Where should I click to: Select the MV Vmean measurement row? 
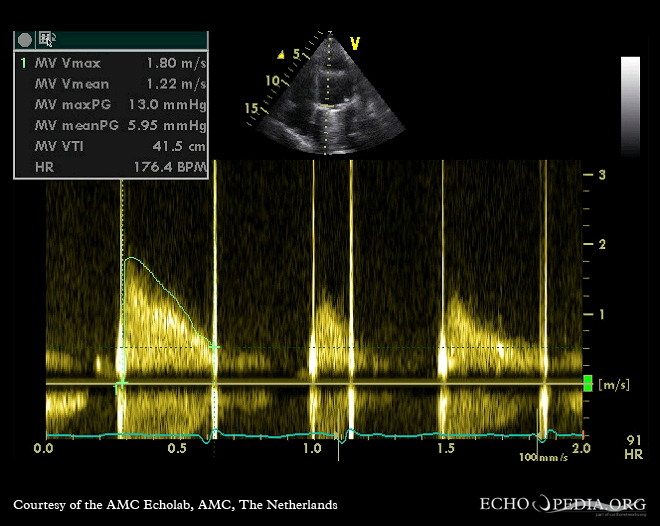click(x=110, y=84)
